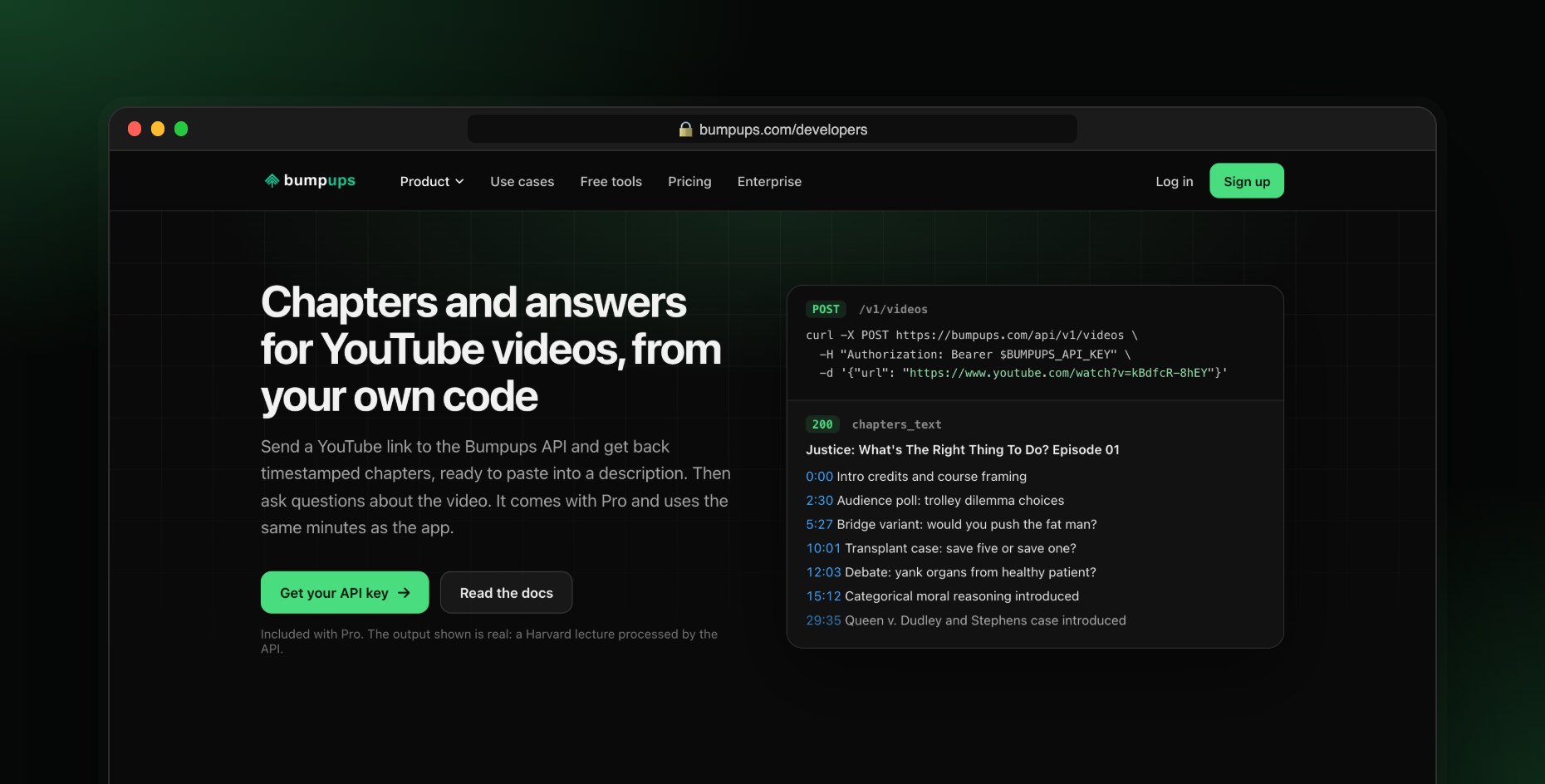Screen dimensions: 1545x784
Task: Click the 200 status badge
Action: 822,424
